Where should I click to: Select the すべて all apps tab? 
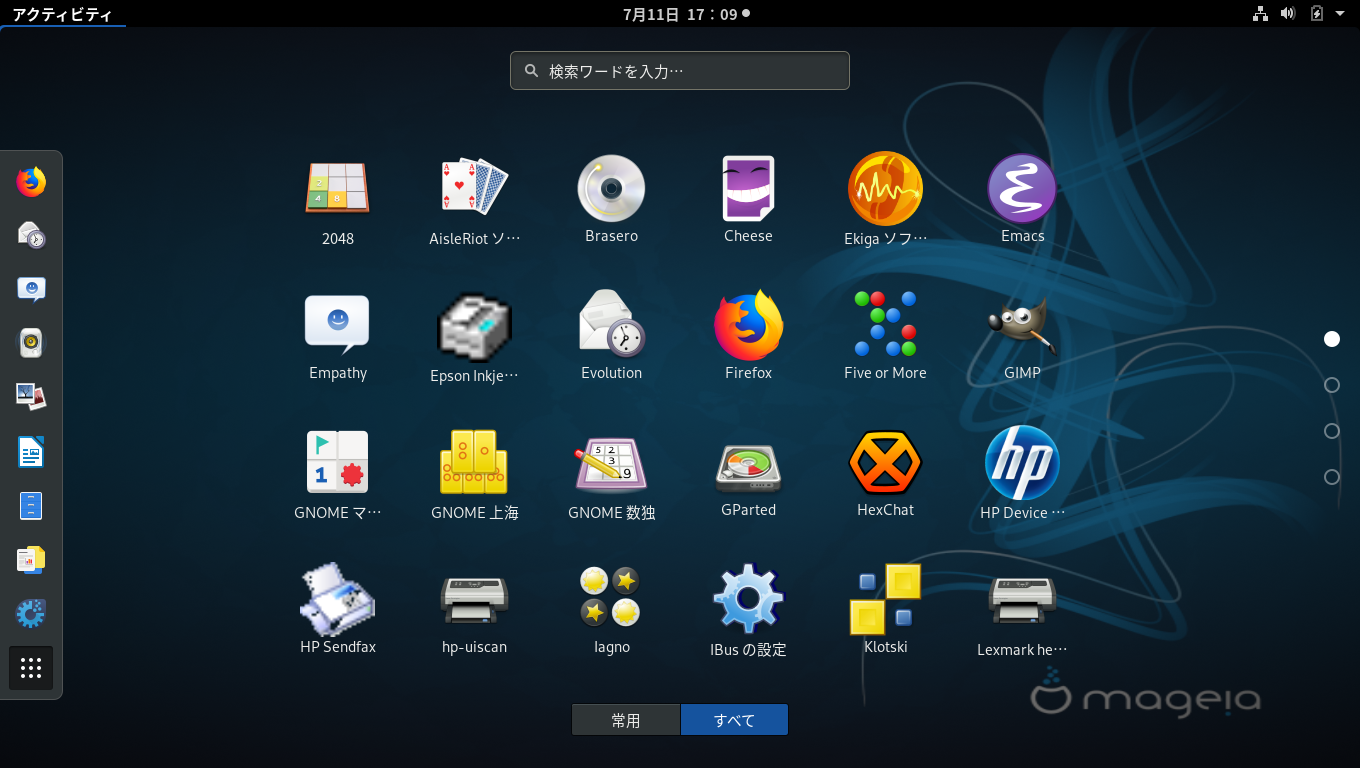(x=735, y=720)
